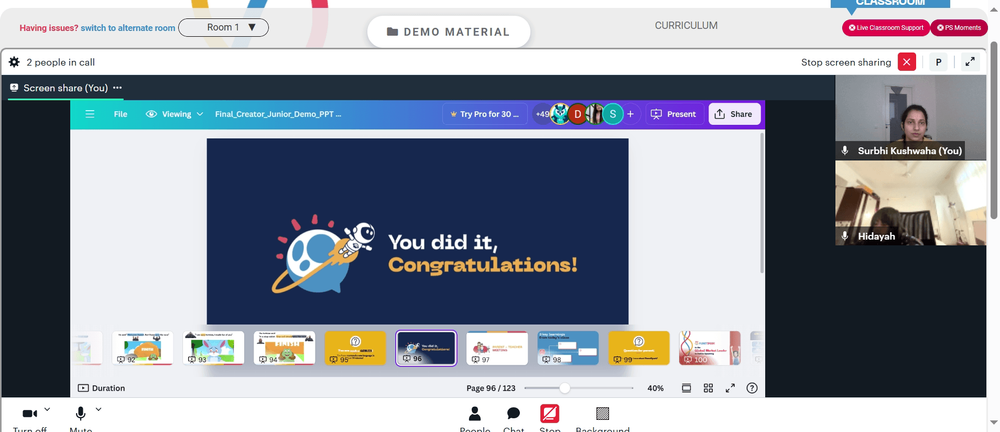1000x432 pixels.
Task: Click switch to alternate room link
Action: pos(128,28)
